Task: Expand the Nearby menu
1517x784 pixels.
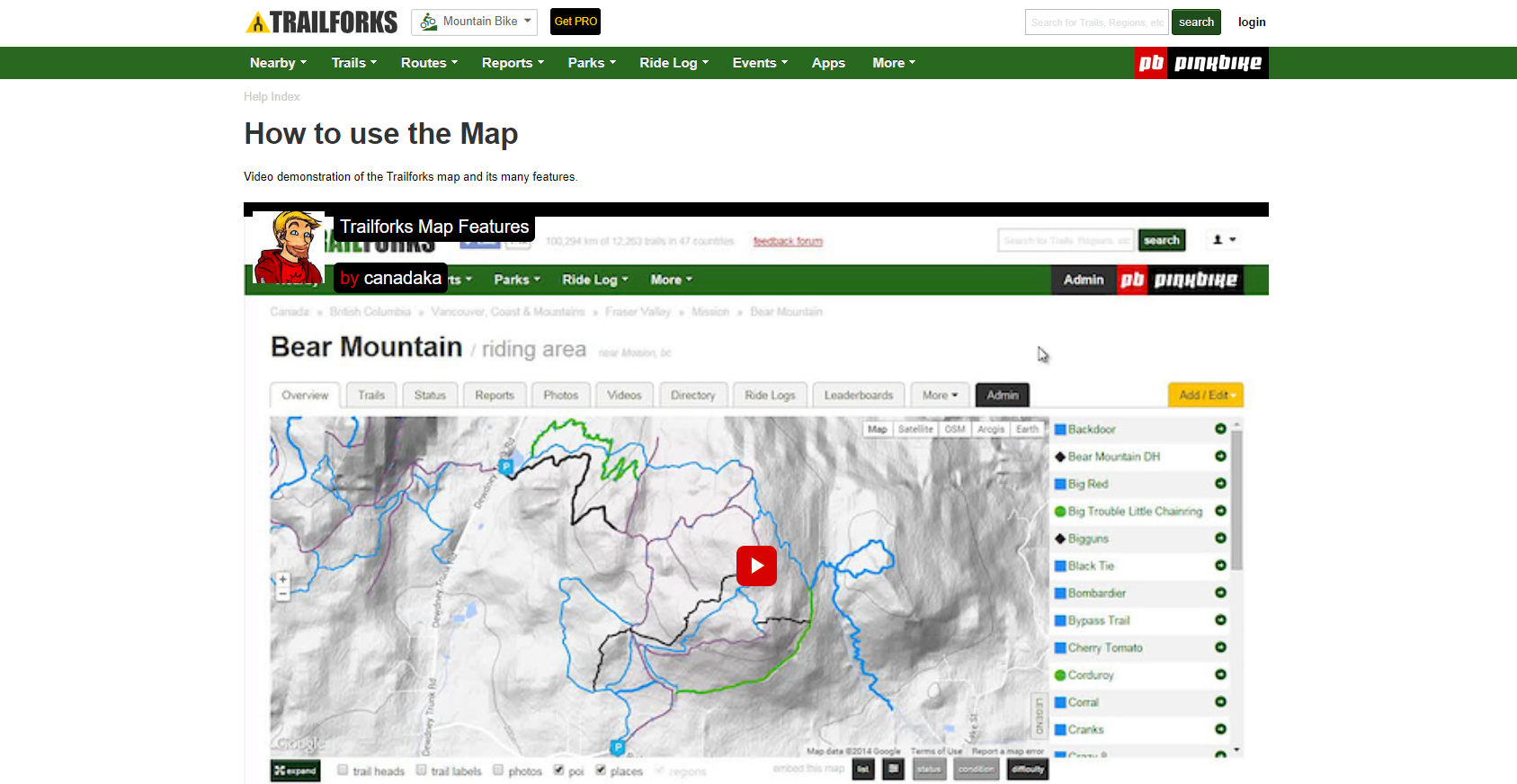Action: [278, 63]
